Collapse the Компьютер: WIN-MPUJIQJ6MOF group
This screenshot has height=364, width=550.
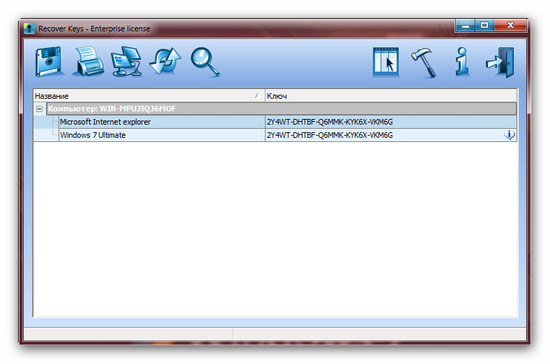(x=39, y=109)
